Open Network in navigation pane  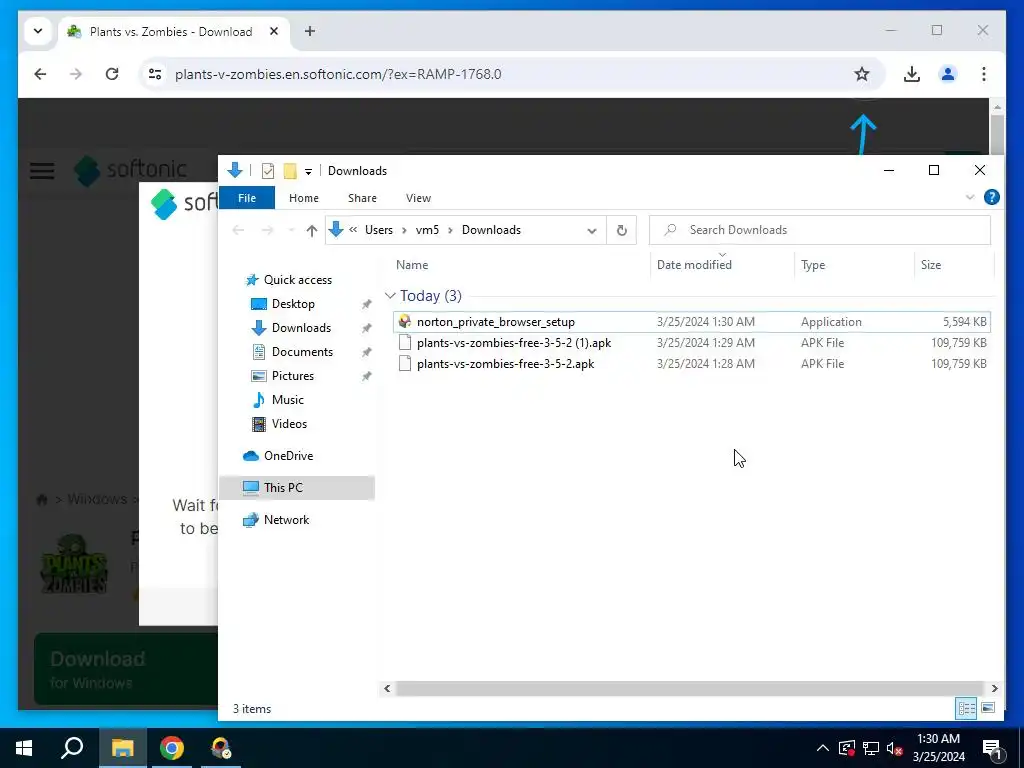286,520
